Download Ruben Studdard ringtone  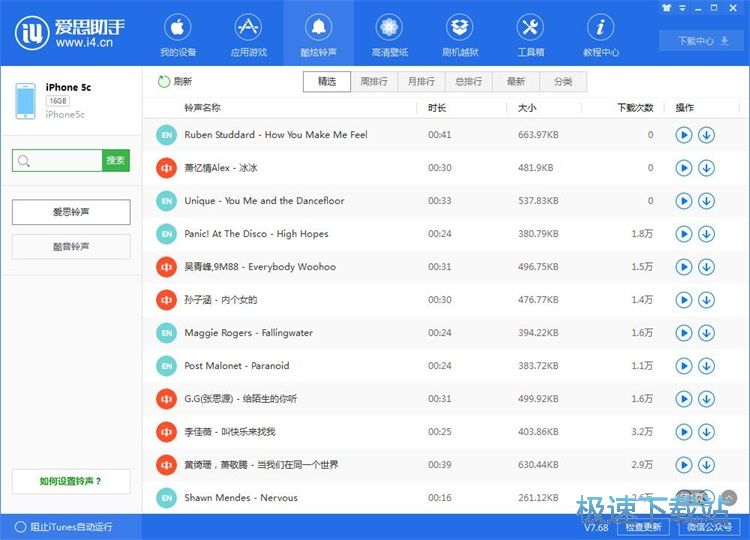706,135
